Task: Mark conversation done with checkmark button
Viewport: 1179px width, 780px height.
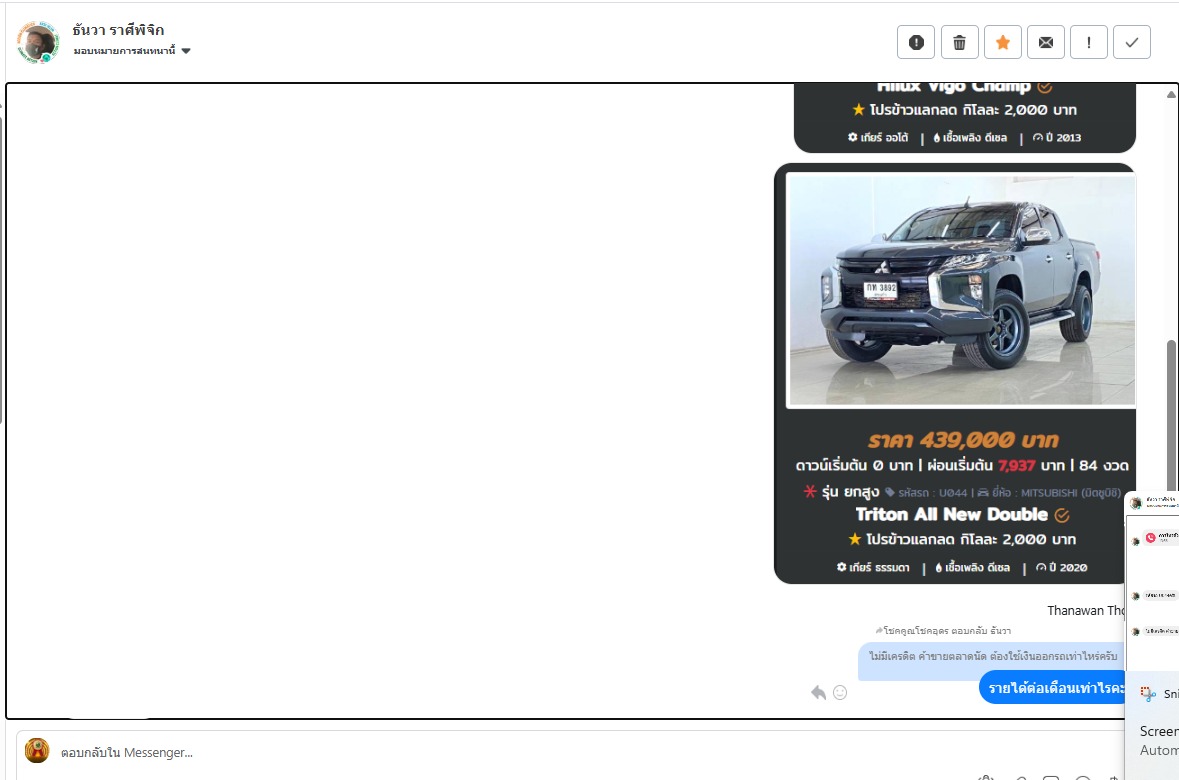Action: (x=1132, y=42)
